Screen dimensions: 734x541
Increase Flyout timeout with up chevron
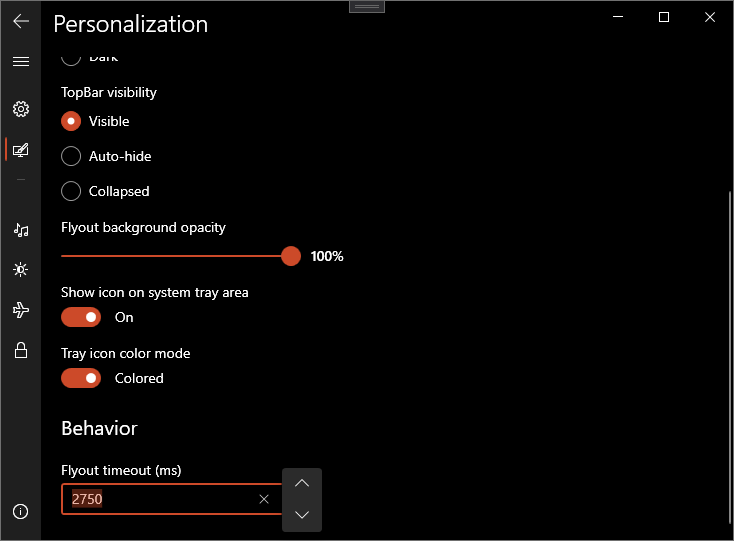[x=302, y=483]
